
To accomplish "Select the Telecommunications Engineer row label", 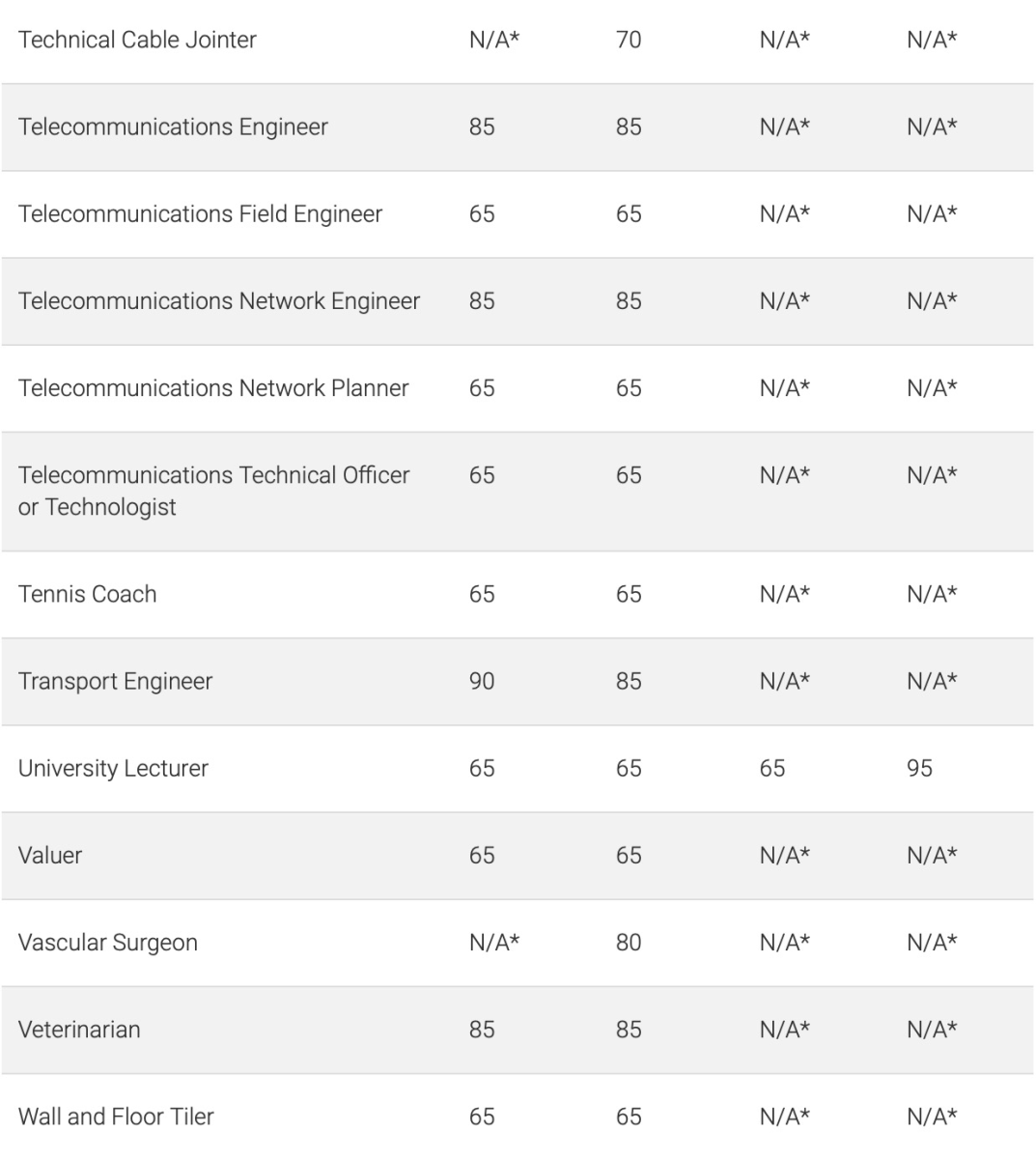I will [173, 127].
